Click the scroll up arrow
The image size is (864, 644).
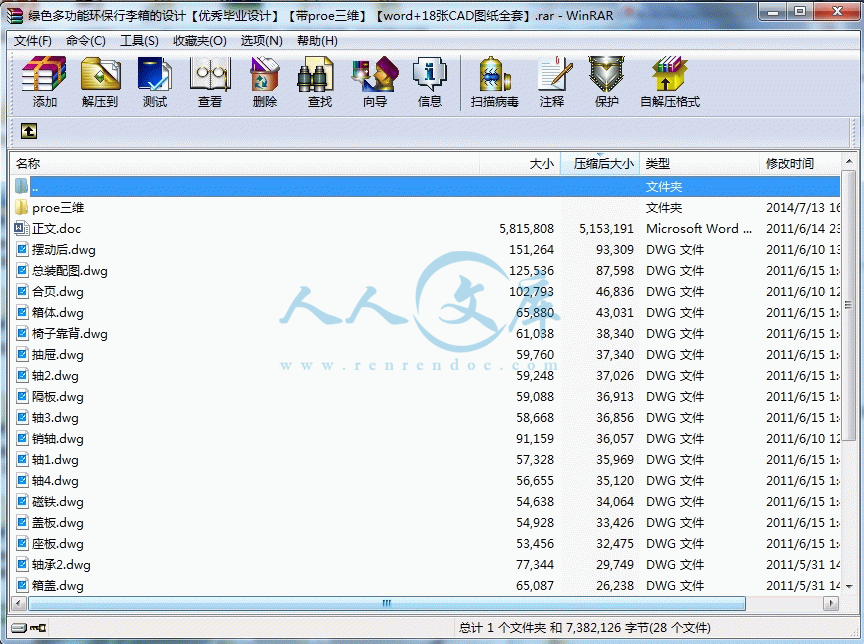pyautogui.click(x=849, y=163)
